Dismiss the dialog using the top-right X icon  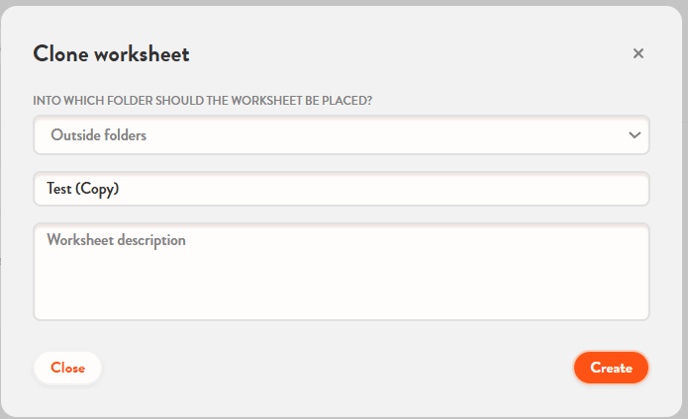point(638,54)
